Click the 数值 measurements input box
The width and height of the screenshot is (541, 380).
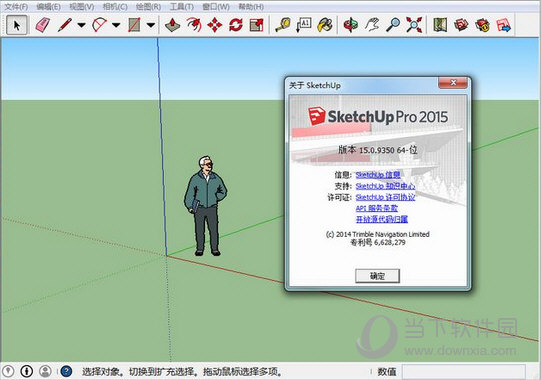[464, 372]
